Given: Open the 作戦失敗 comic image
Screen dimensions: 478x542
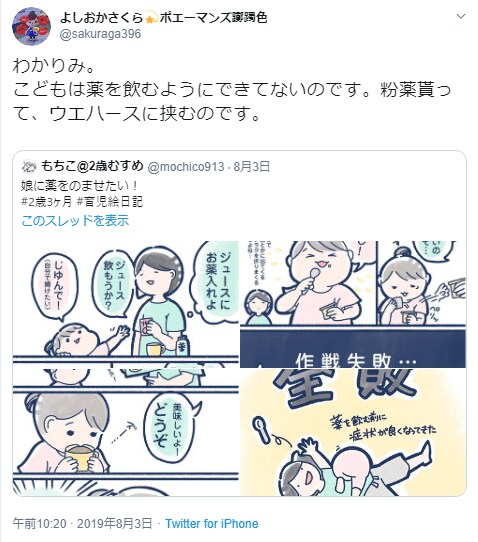Looking at the screenshot, I should 353,304.
